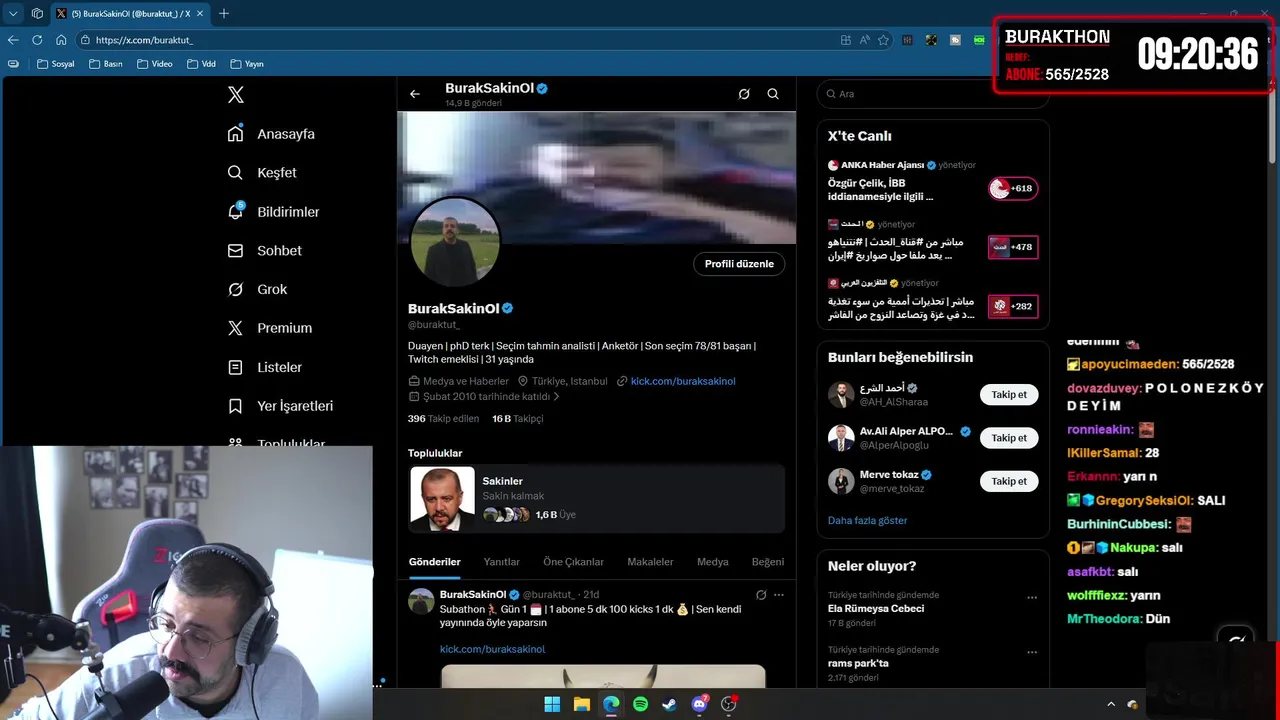
Task: Open Yayın bookmarks folder
Action: coord(247,64)
